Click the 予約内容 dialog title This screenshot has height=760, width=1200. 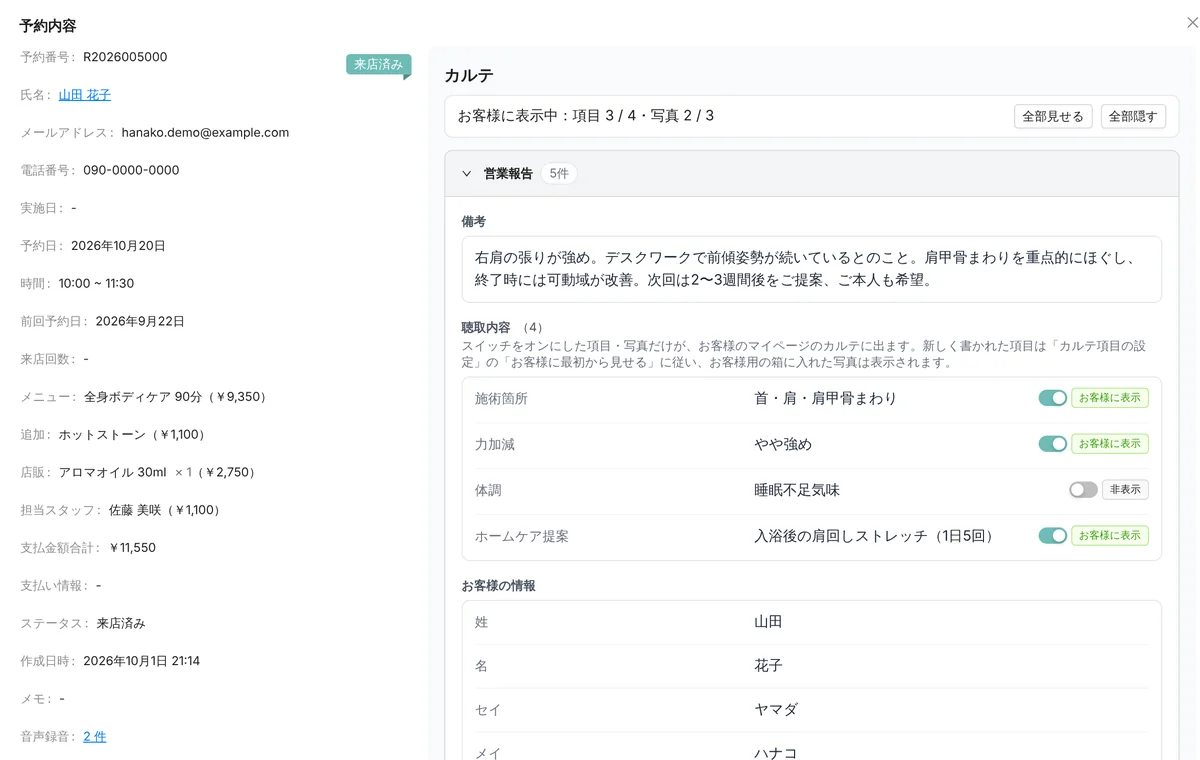(x=48, y=26)
